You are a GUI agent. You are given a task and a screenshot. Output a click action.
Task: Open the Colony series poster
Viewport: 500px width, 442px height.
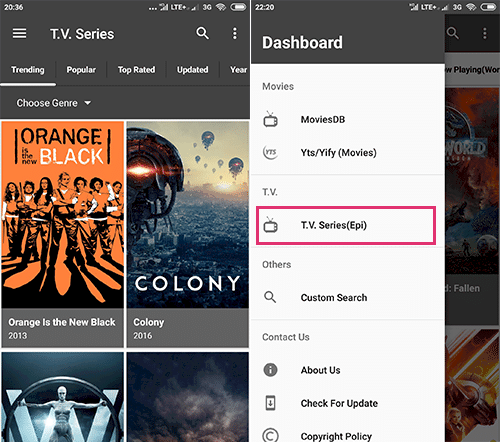188,234
